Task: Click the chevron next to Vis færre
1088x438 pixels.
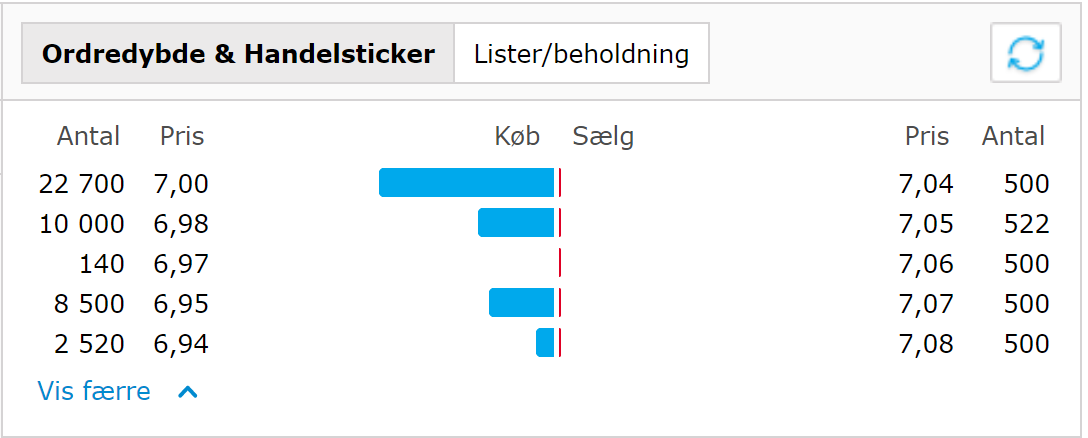Action: click(x=188, y=392)
